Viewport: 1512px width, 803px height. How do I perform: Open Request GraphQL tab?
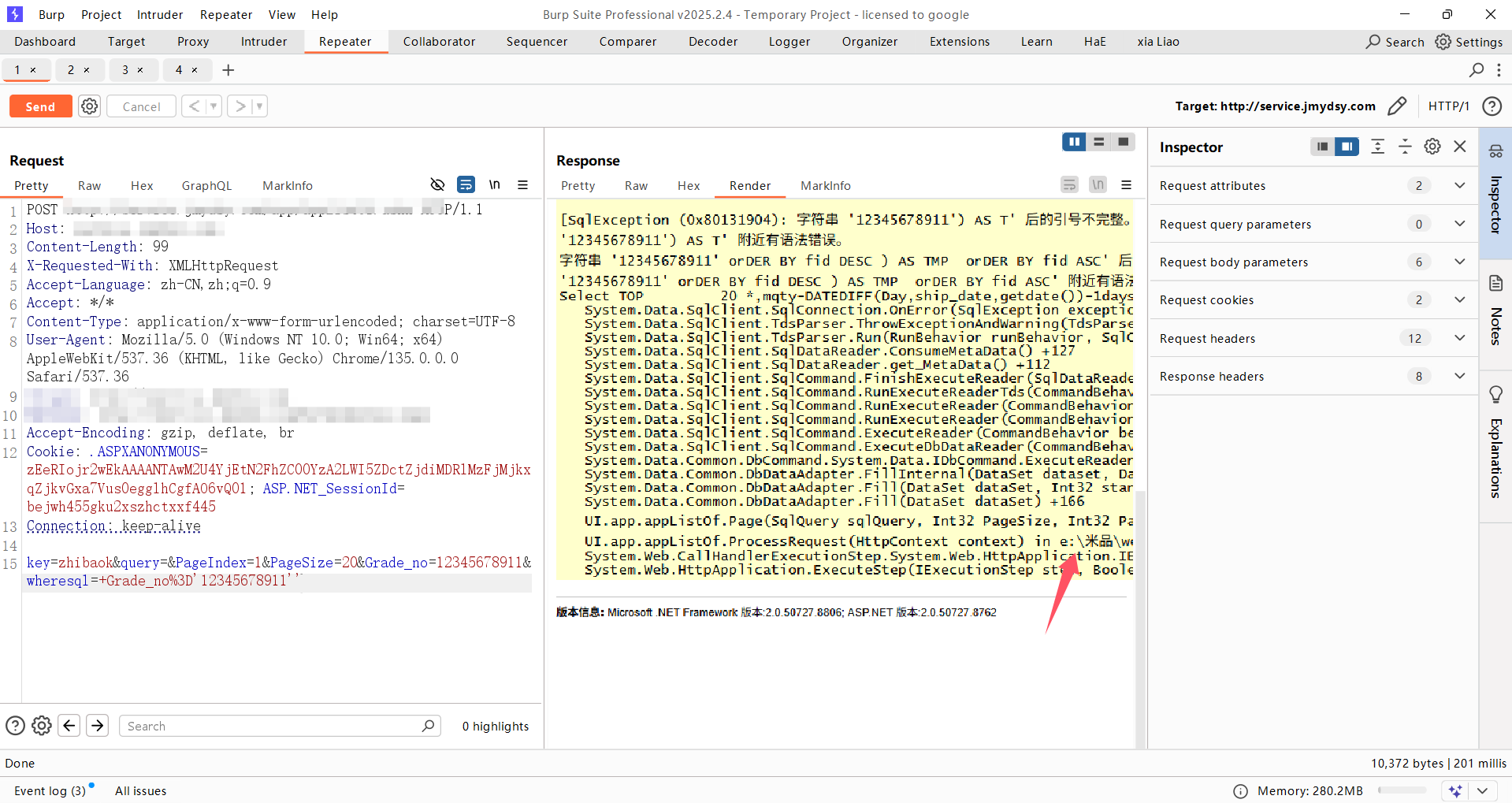click(206, 186)
